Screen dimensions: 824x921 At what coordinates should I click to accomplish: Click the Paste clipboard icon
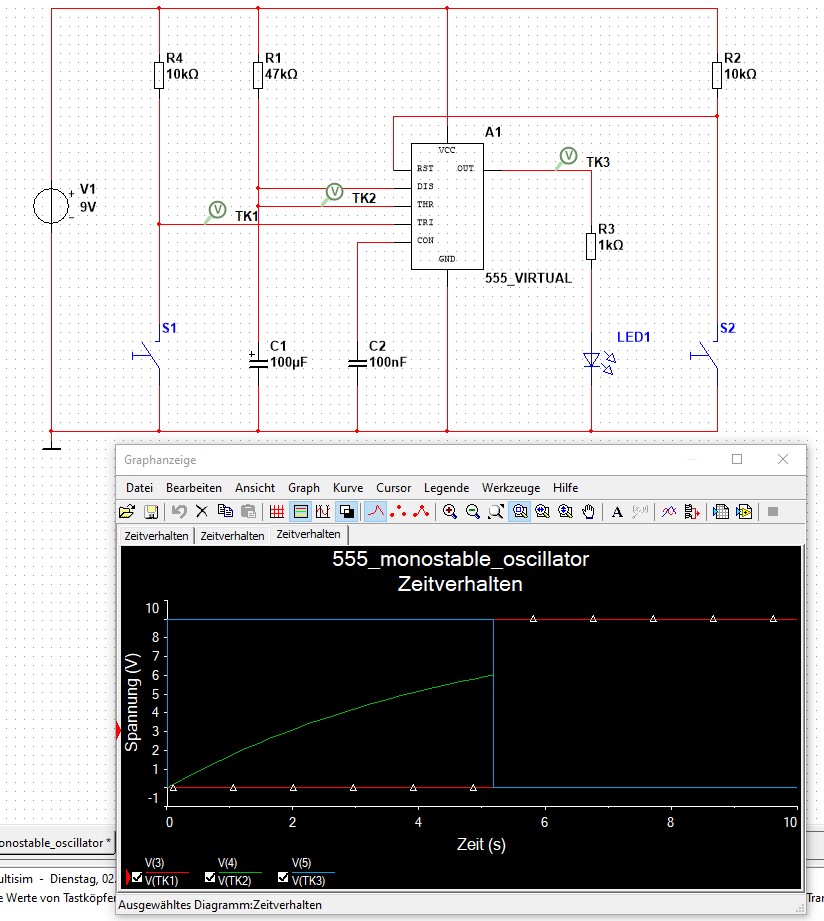pos(248,512)
